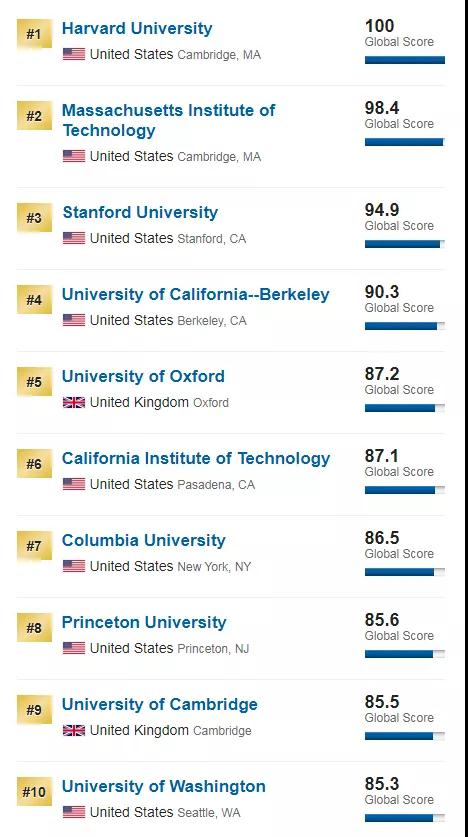Viewport: 468px width, 837px height.
Task: Click the #5 gold rank badge
Action: 34,382
